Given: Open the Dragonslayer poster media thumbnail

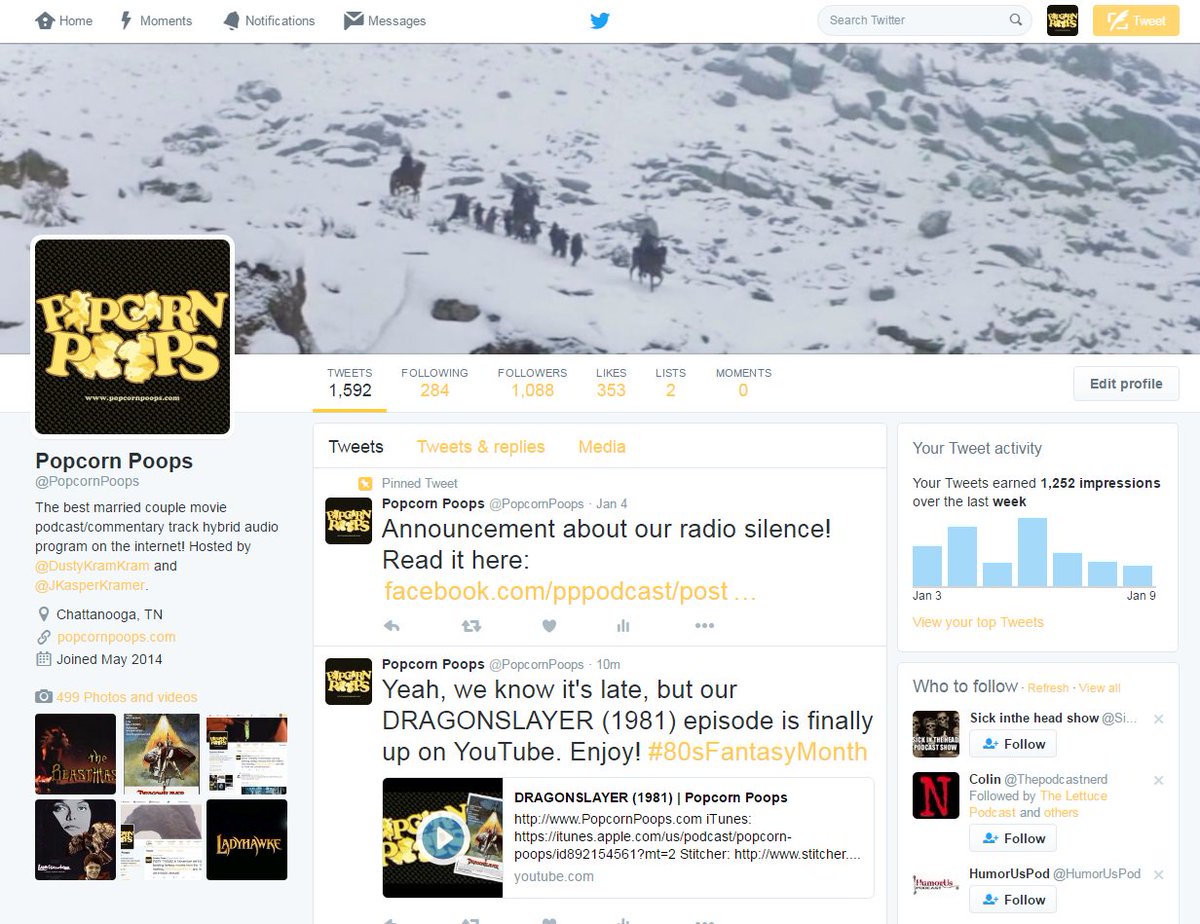Looking at the screenshot, I should [x=161, y=754].
